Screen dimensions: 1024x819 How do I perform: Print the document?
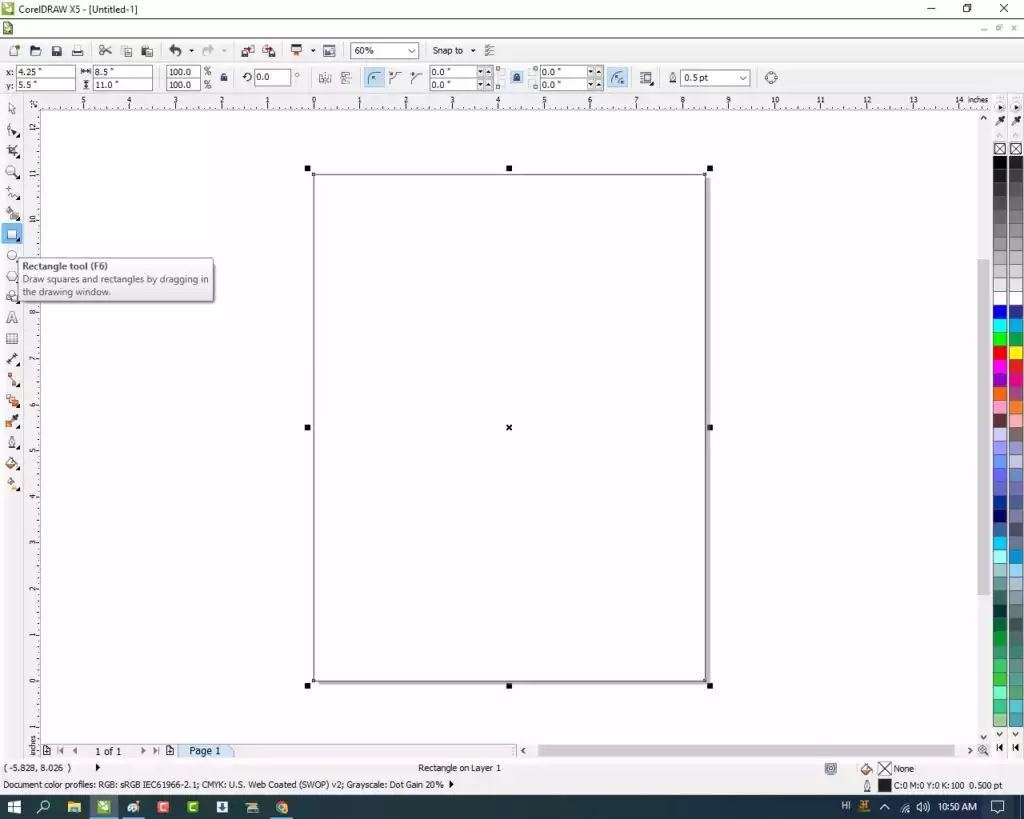[78, 50]
